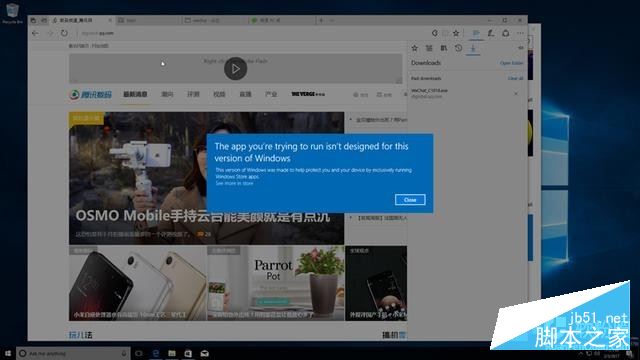Remove the WeChat download entry with X

click(516, 93)
